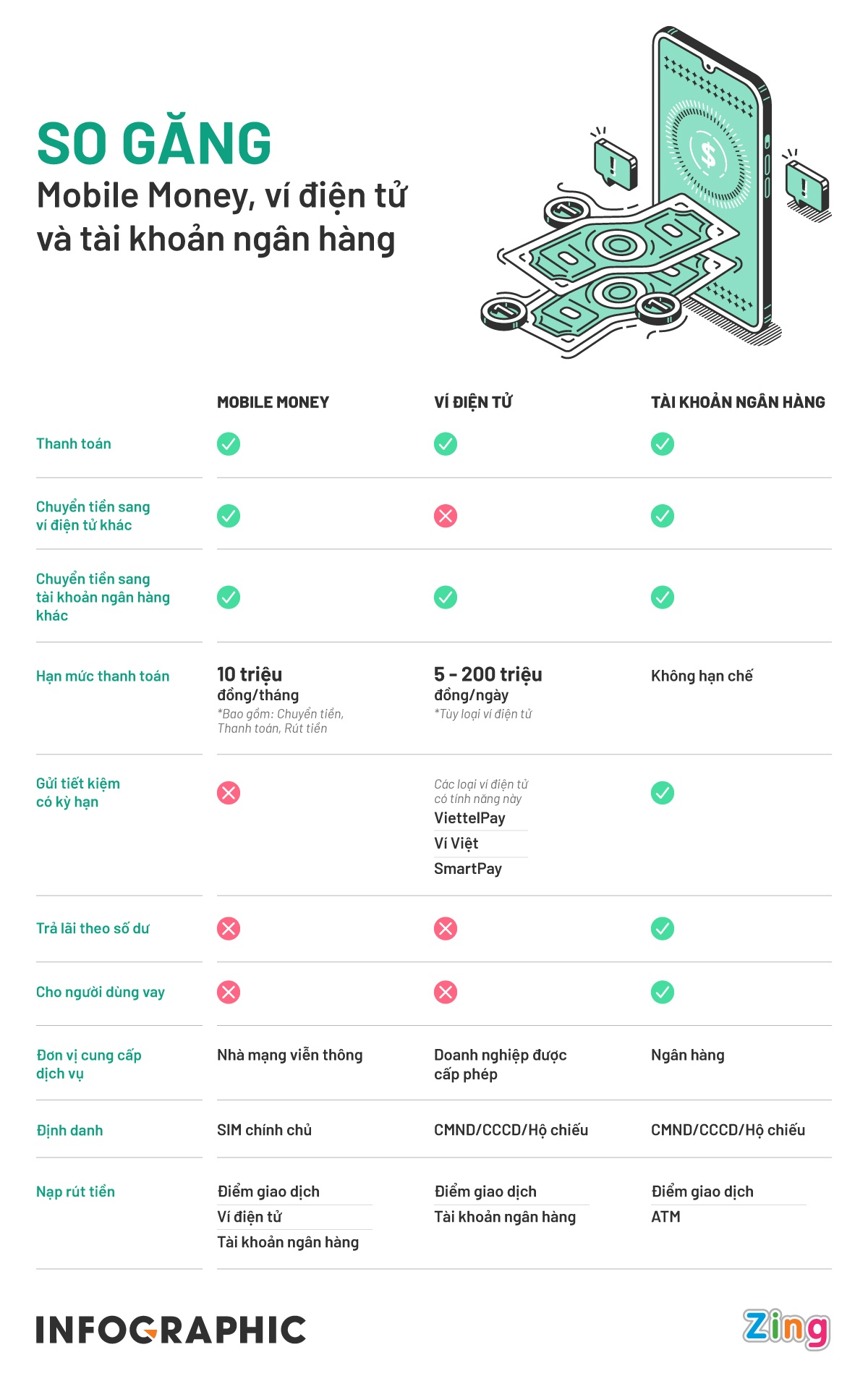Click the exclamation speech bubble right of phone
This screenshot has height=1389, width=868.
tap(807, 187)
